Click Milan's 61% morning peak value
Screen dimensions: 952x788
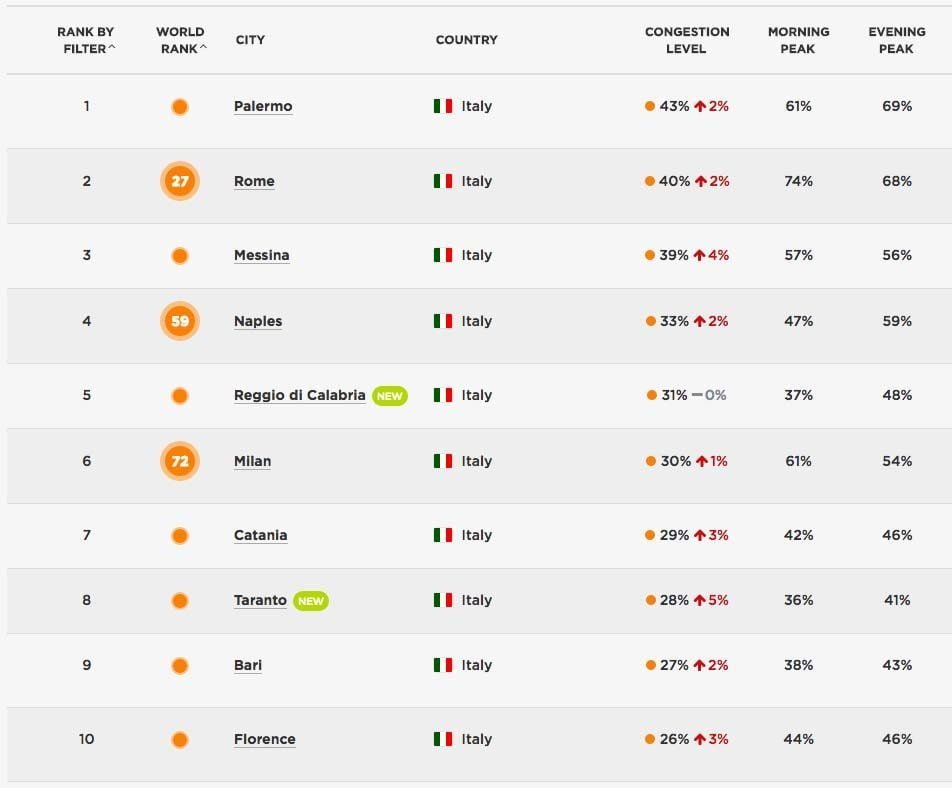click(798, 461)
